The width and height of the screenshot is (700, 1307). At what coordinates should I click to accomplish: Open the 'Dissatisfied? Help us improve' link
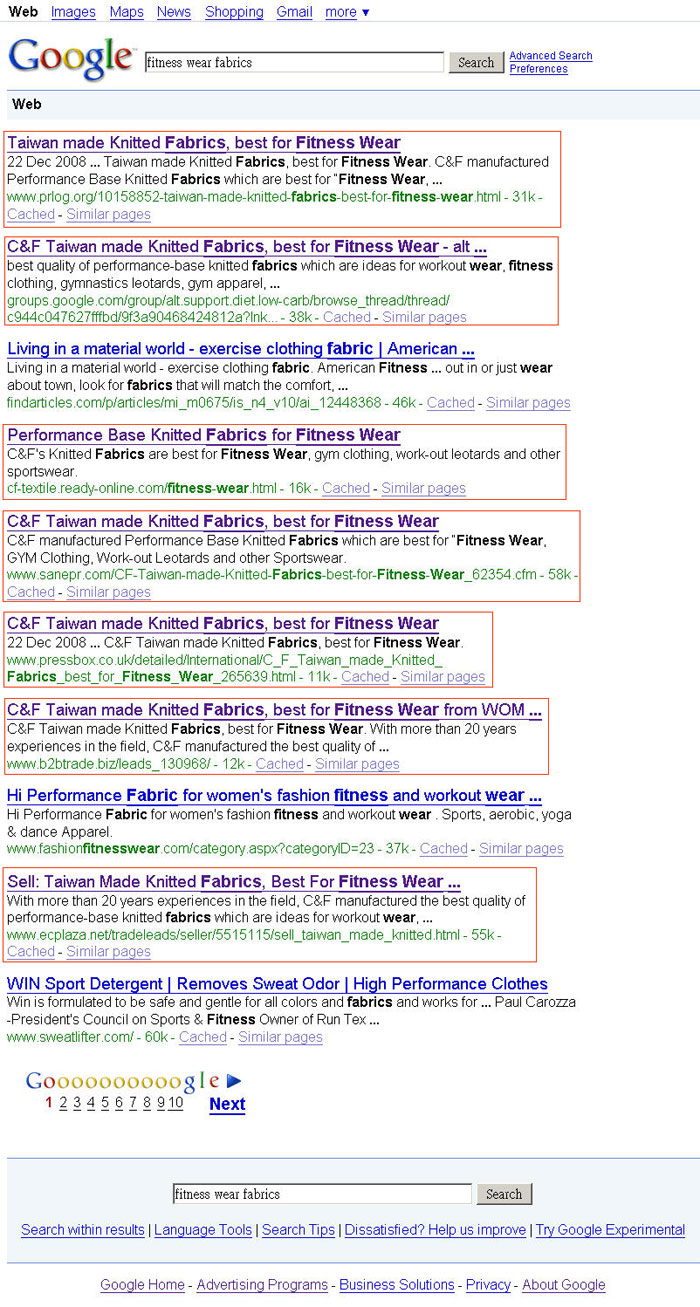click(x=435, y=1230)
